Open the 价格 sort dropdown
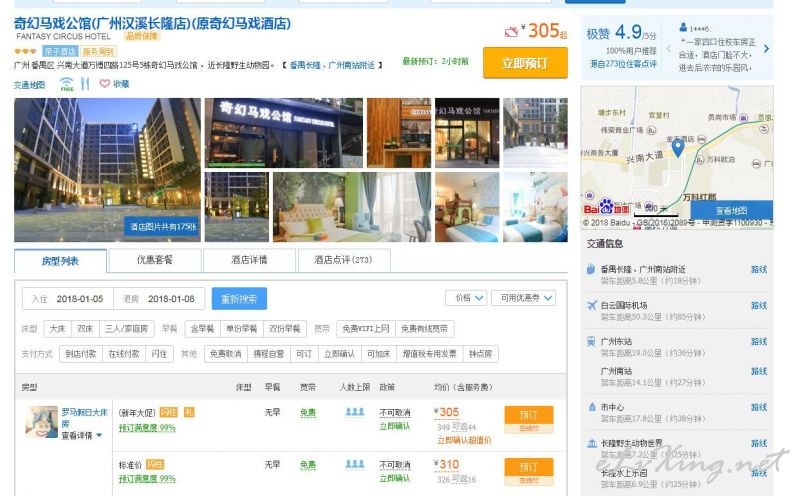Image resolution: width=800 pixels, height=496 pixels. [x=466, y=298]
